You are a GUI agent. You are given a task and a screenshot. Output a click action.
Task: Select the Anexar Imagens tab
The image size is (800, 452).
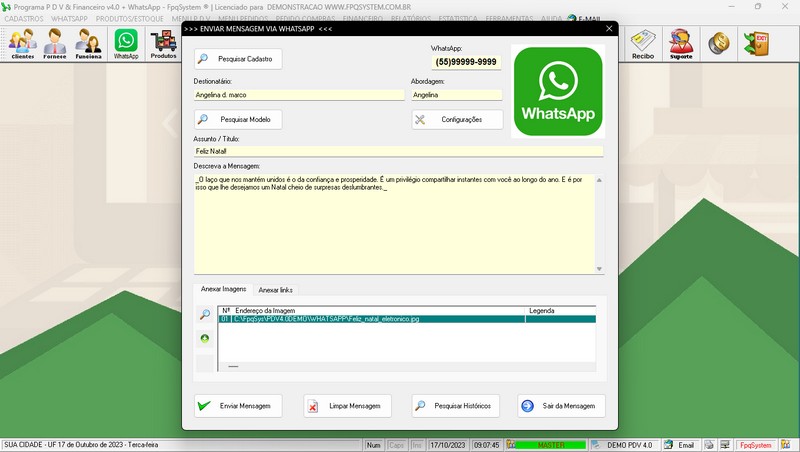223,289
